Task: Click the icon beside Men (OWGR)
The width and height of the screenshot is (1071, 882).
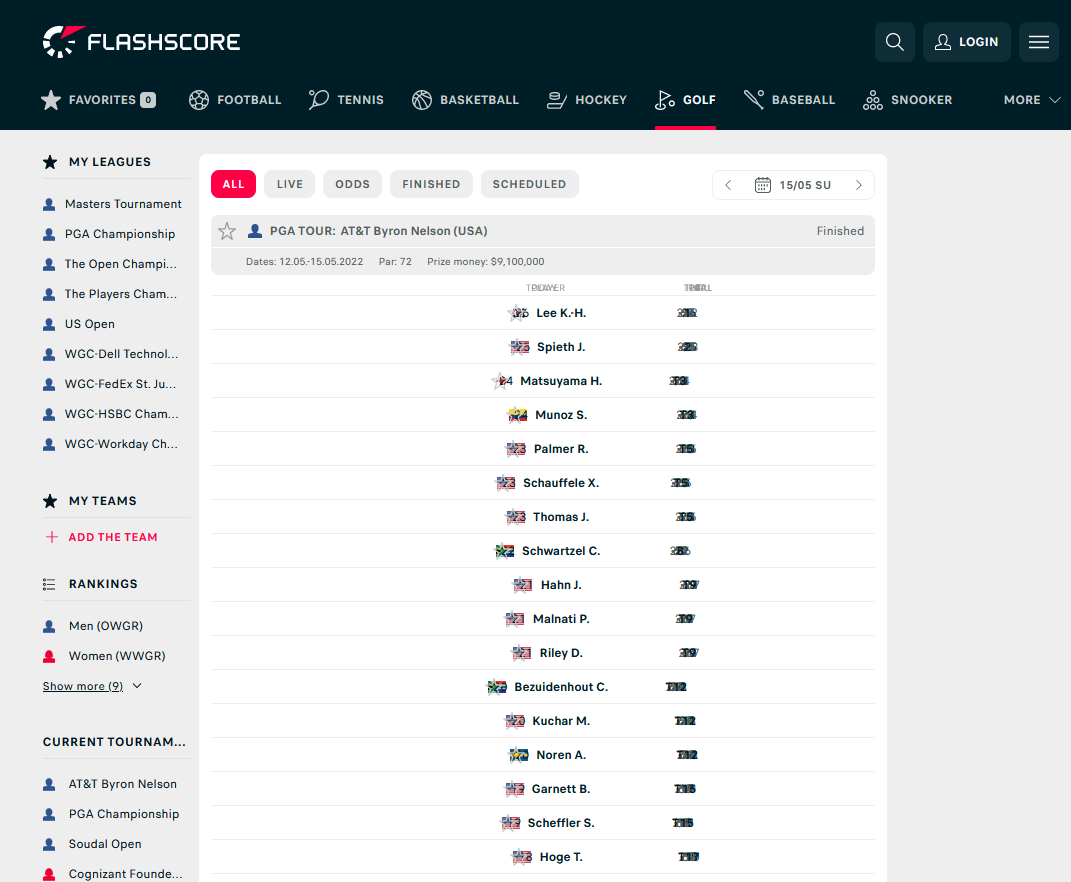Action: pyautogui.click(x=49, y=626)
